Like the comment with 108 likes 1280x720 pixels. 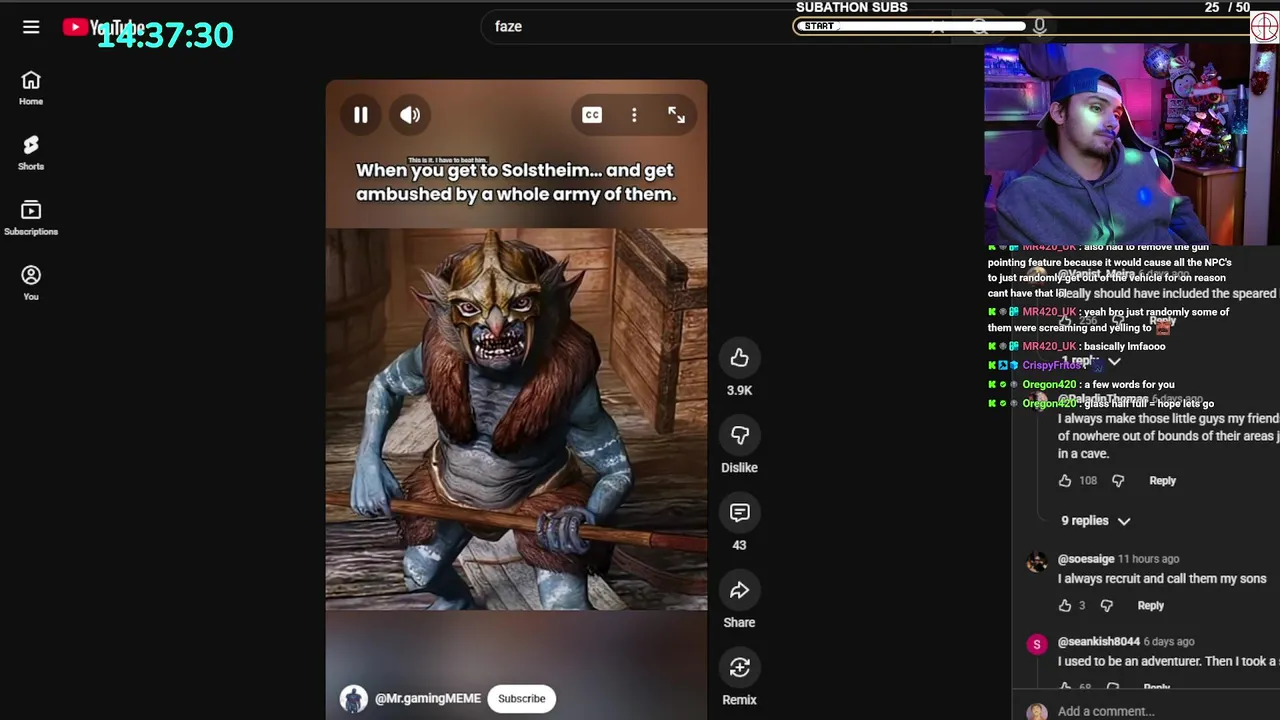coord(1065,481)
